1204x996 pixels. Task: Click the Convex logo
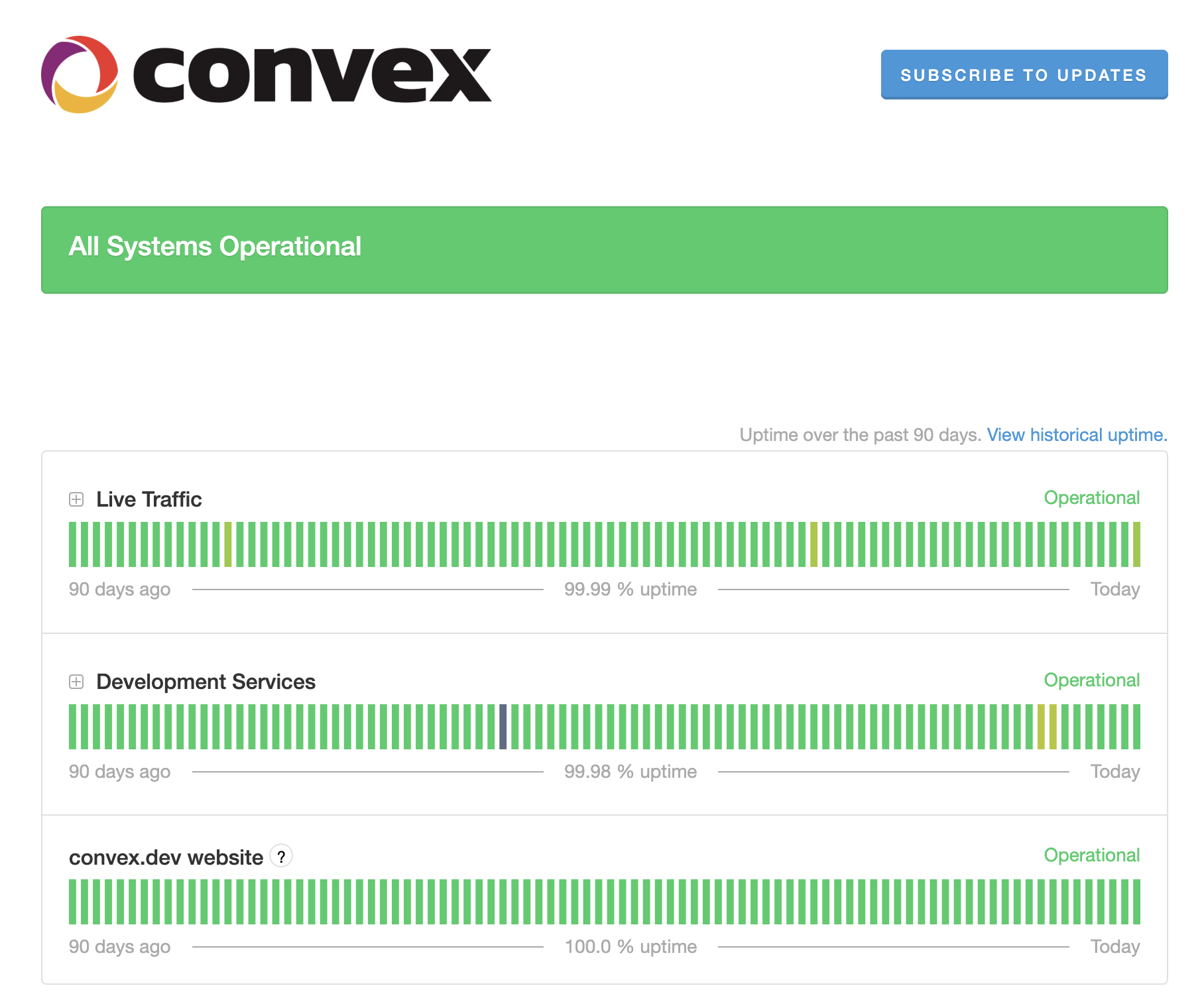click(x=266, y=74)
